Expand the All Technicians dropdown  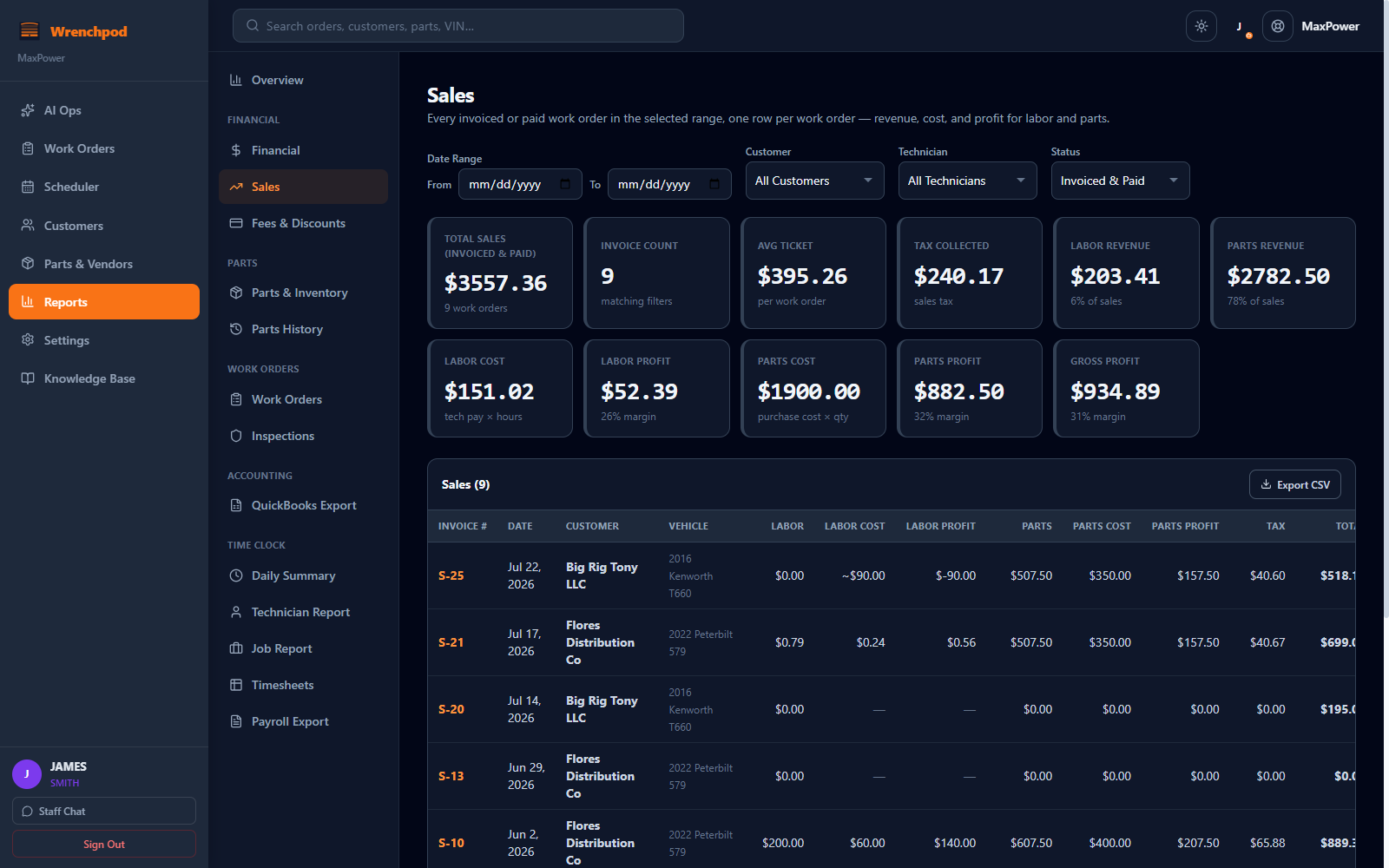pos(968,181)
